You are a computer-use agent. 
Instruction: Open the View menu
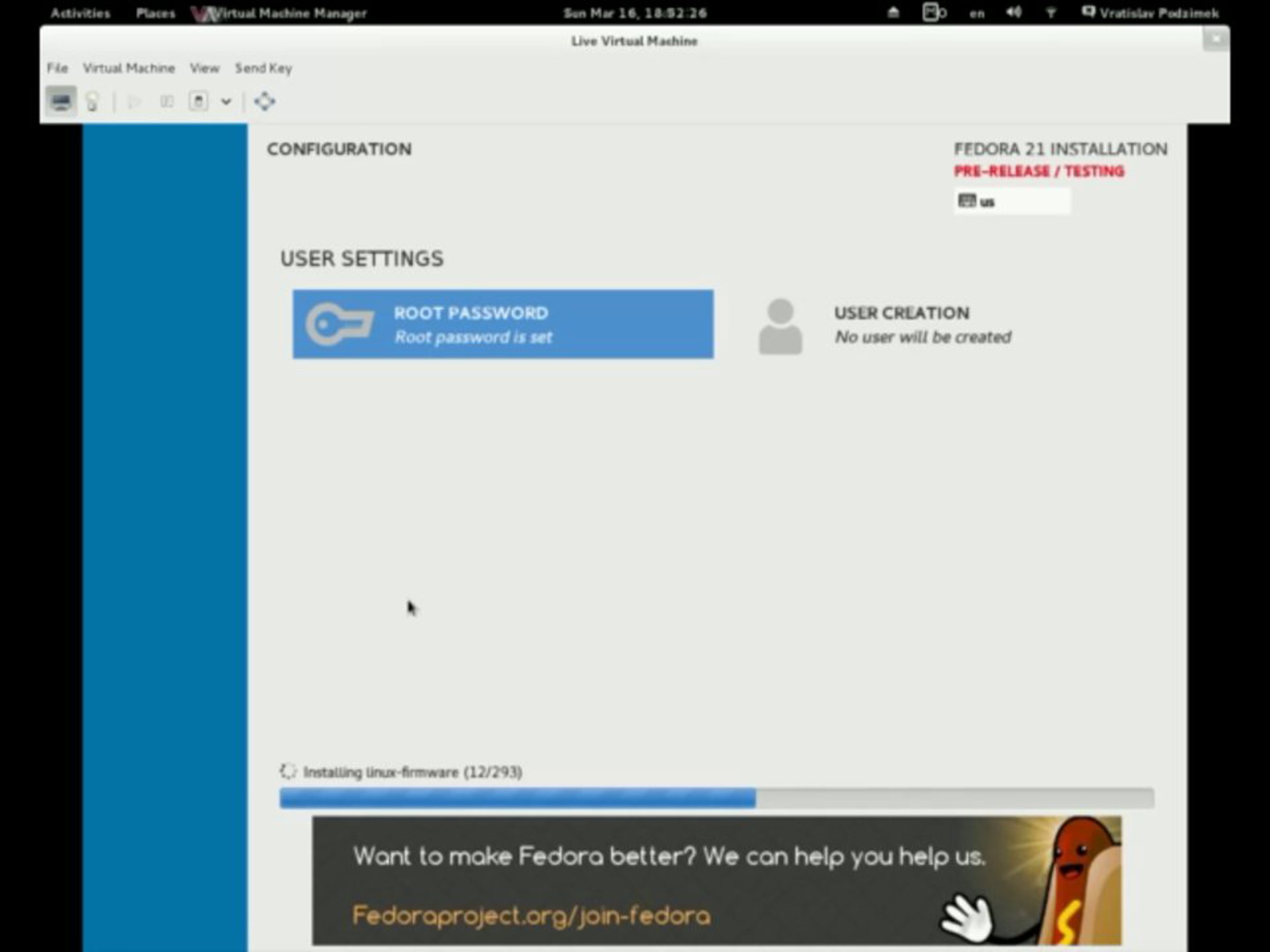(204, 68)
